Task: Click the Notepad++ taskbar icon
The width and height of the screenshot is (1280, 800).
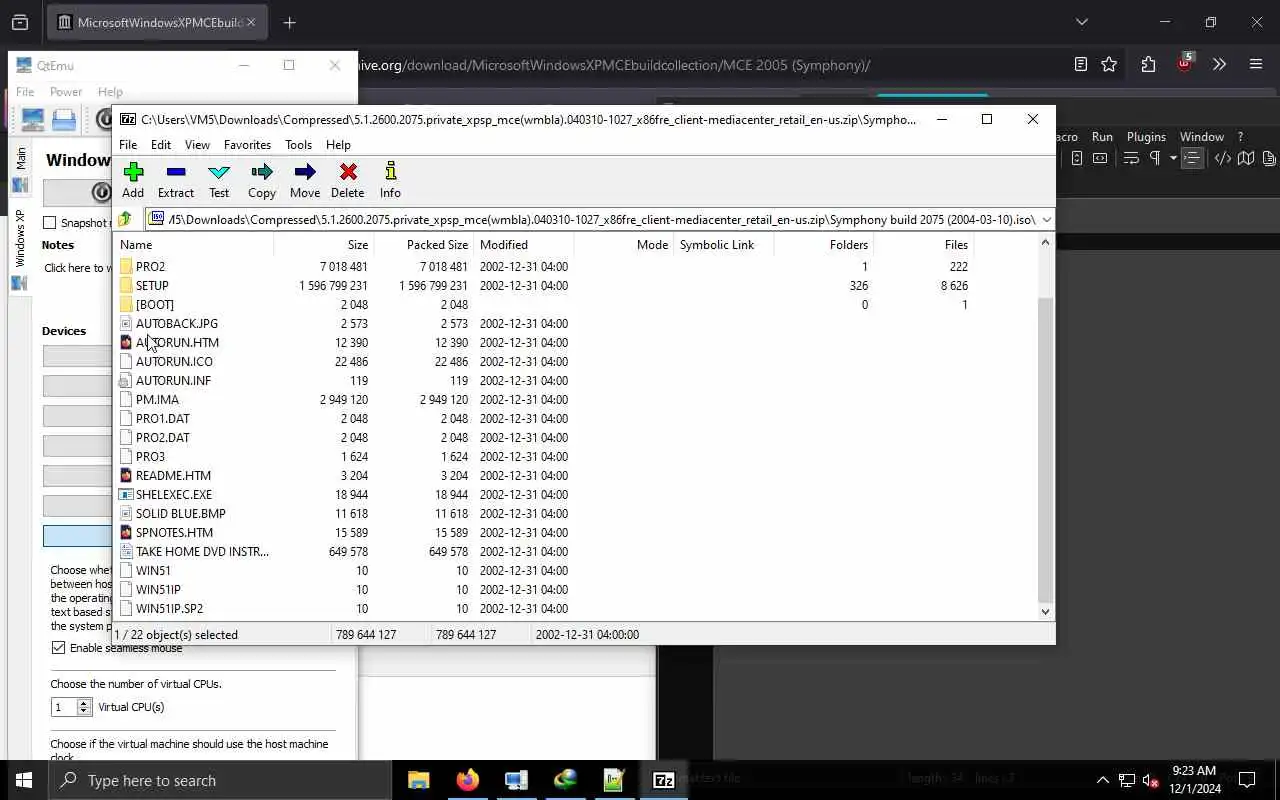Action: (x=614, y=780)
